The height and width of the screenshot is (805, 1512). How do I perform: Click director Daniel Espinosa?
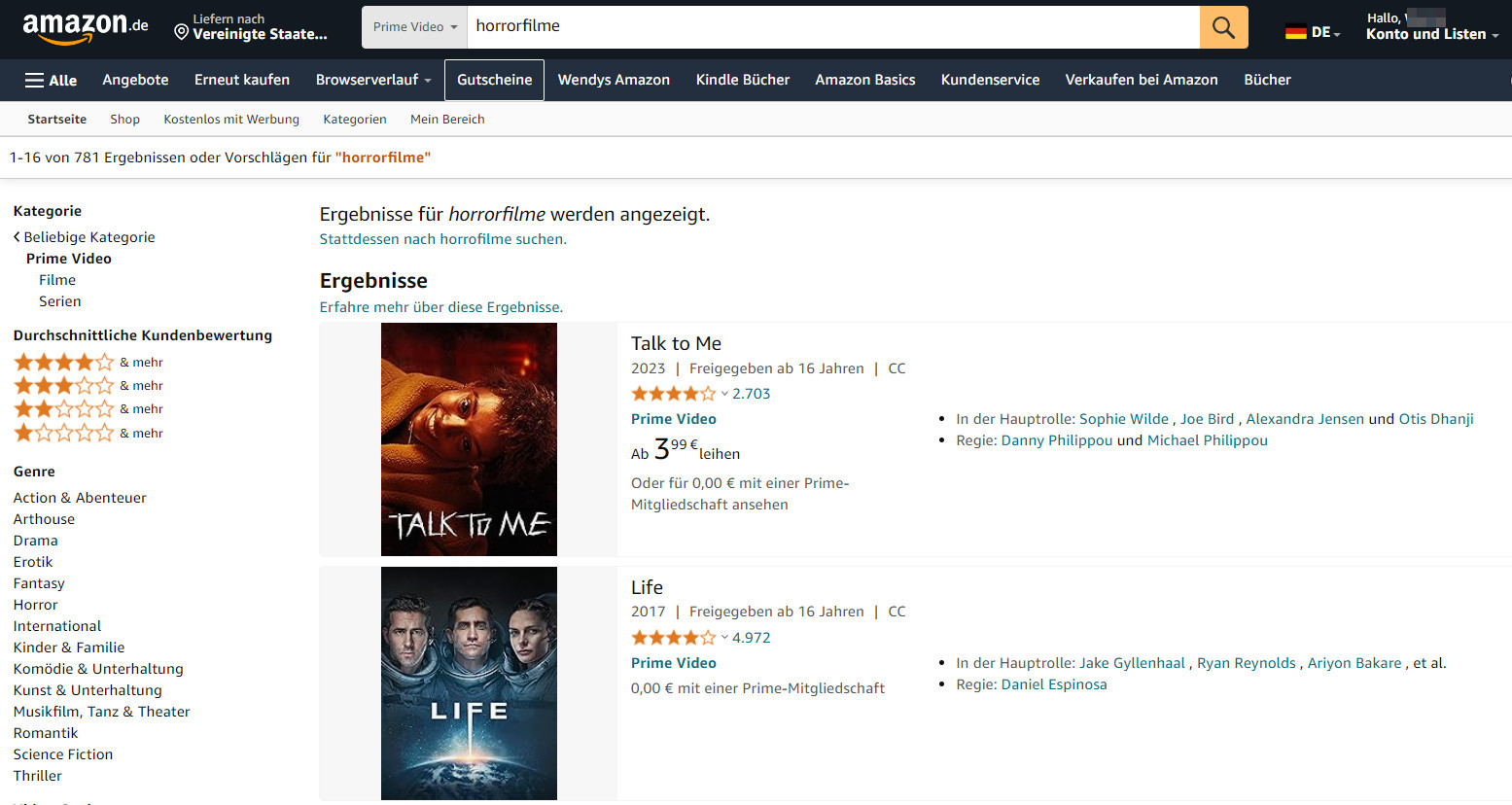tap(1054, 684)
